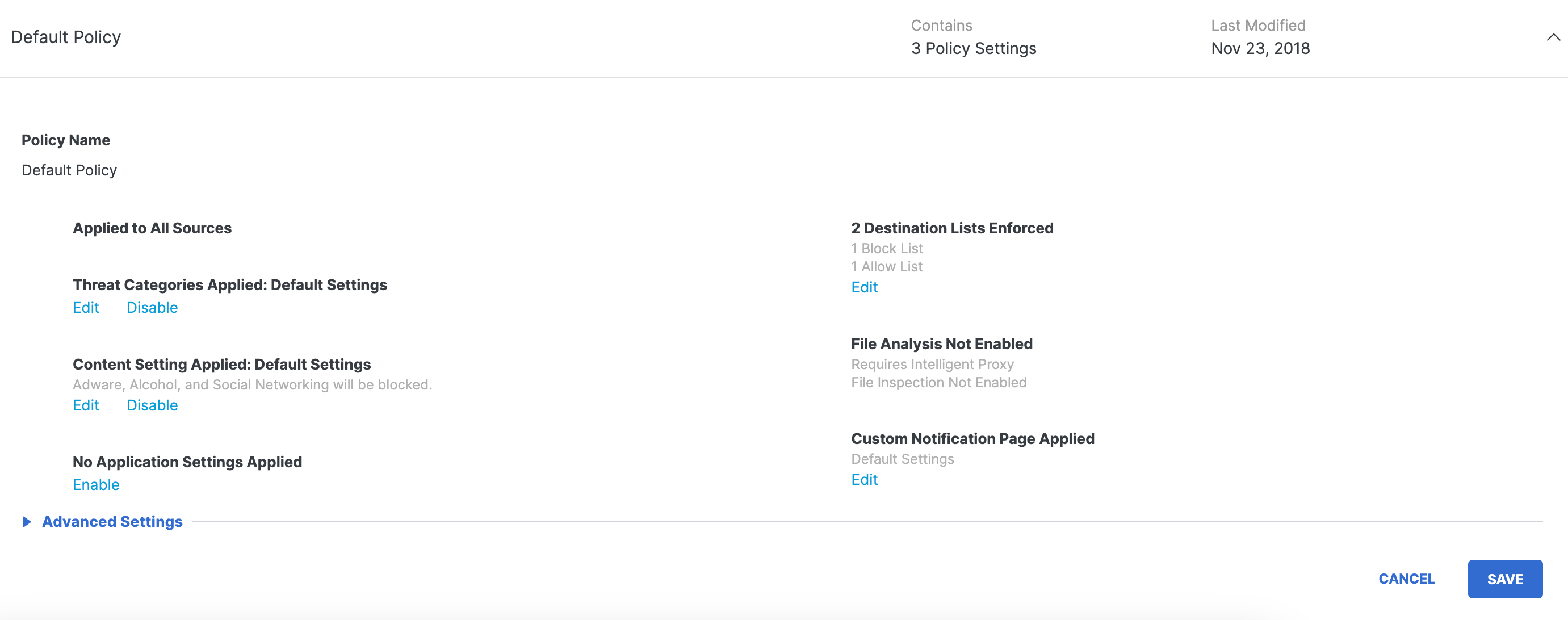Click the 3 Policy Settings summary
Image resolution: width=1568 pixels, height=620 pixels.
[x=973, y=48]
